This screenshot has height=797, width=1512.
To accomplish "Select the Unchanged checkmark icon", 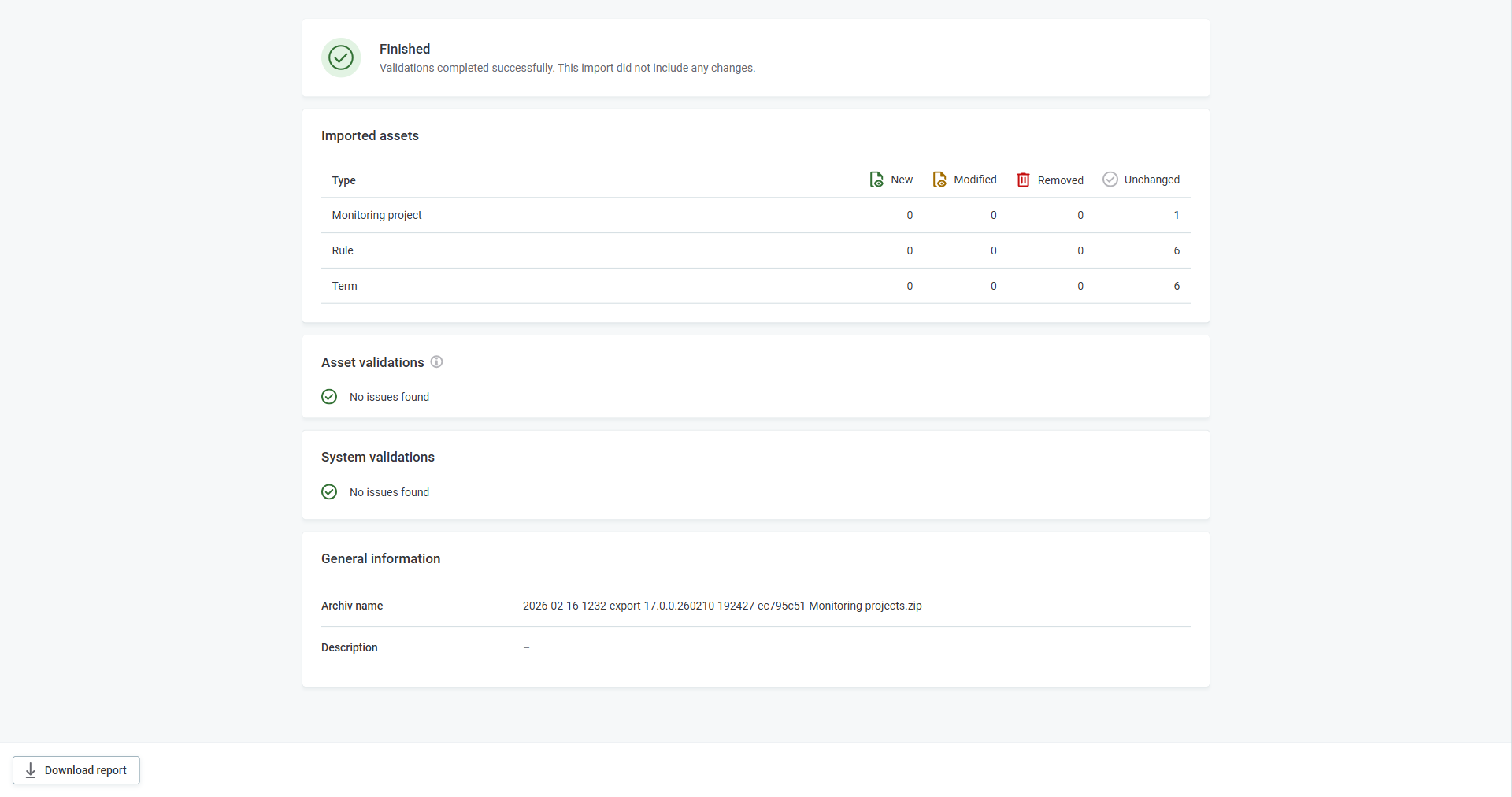I will coord(1110,180).
